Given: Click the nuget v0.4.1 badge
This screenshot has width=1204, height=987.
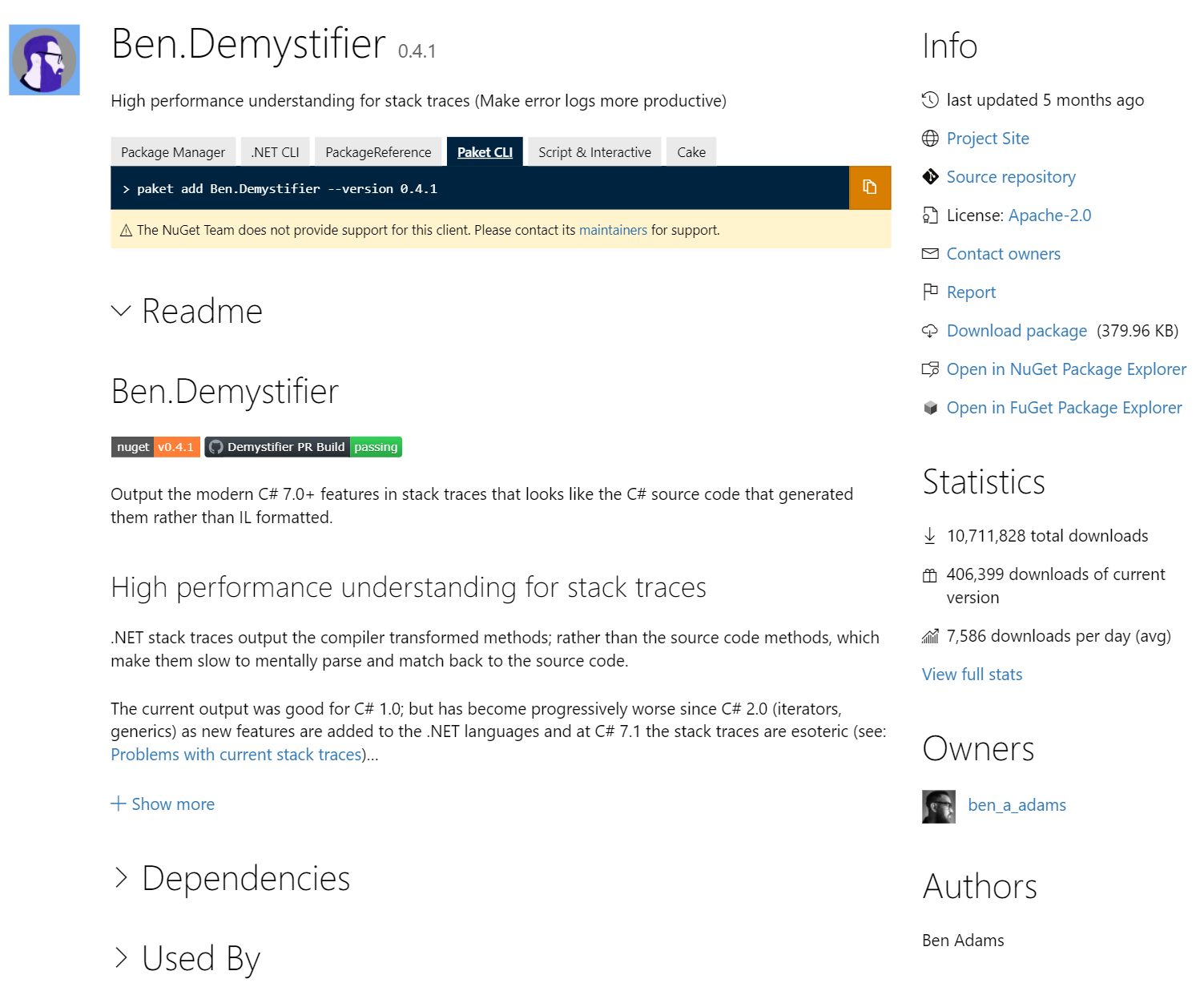Looking at the screenshot, I should 155,447.
